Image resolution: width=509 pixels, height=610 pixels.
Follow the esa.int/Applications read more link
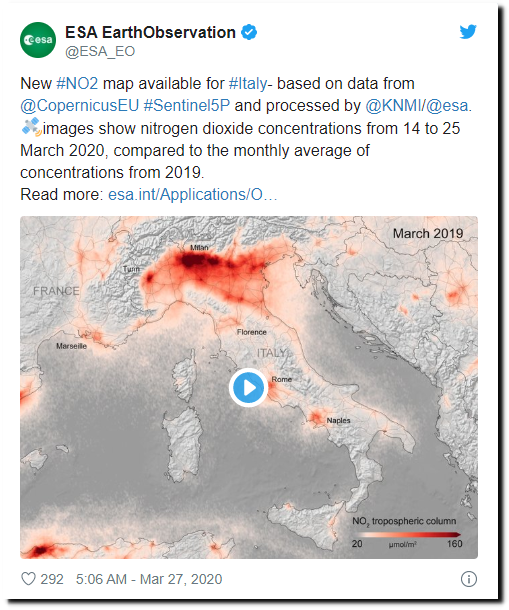(193, 195)
